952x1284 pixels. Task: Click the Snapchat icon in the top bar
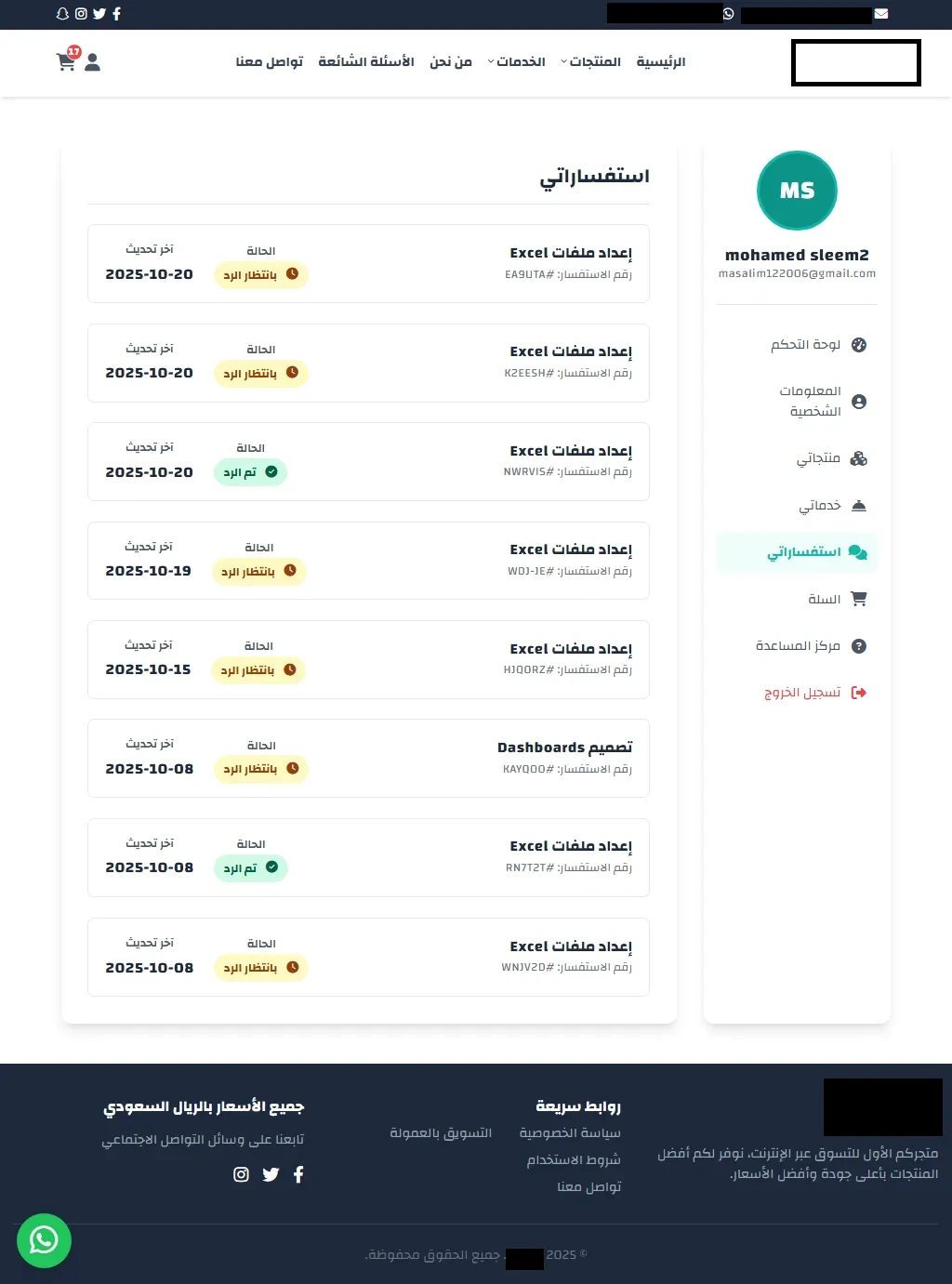61,14
